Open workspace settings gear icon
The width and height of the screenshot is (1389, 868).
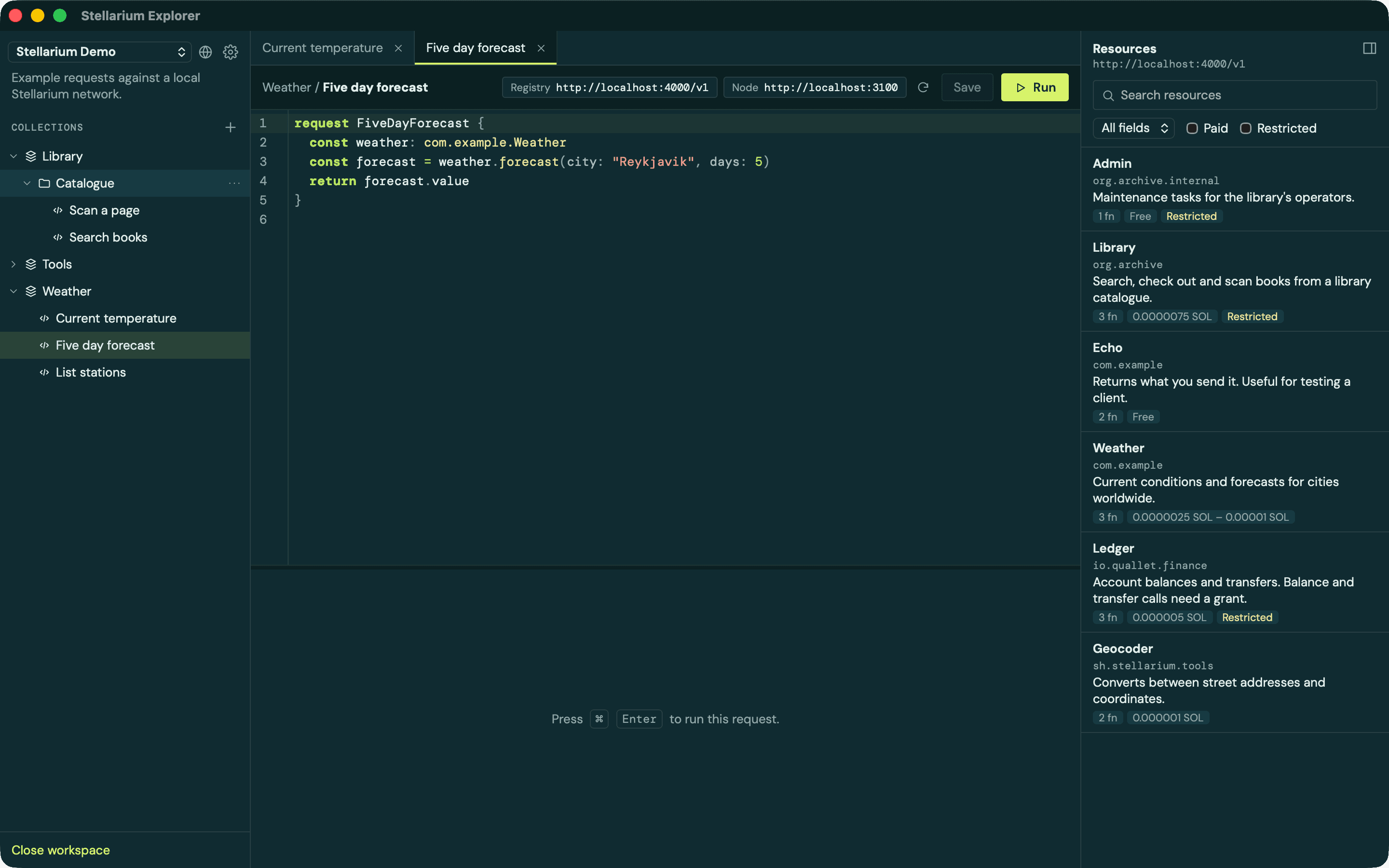click(230, 52)
